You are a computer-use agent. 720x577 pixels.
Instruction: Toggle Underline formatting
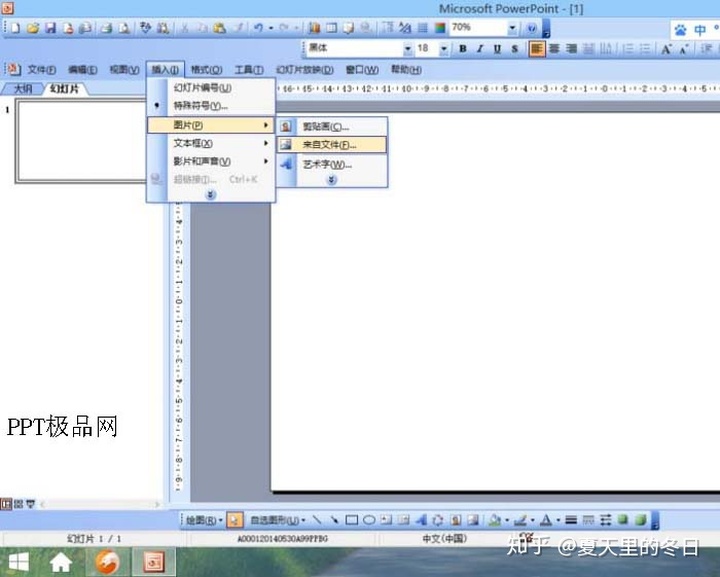pos(497,49)
